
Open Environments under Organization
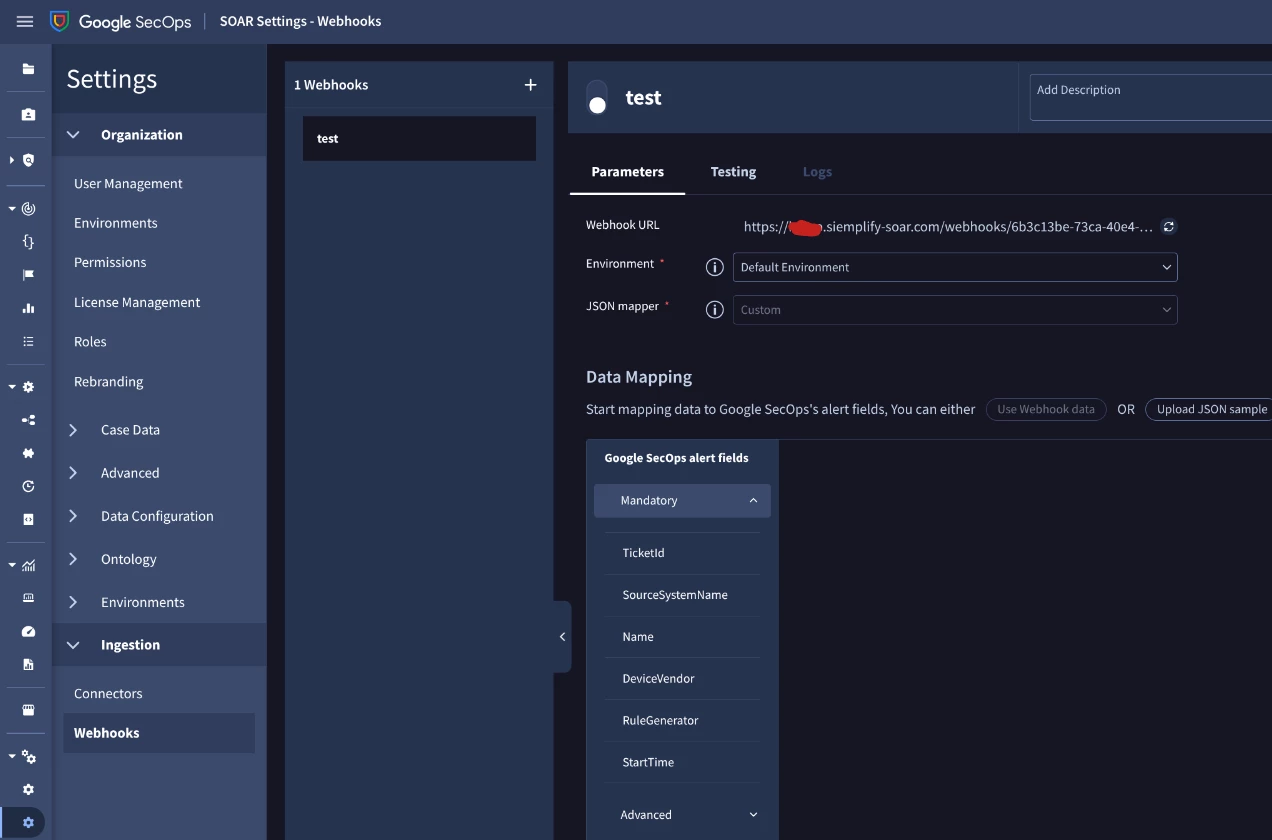tap(116, 223)
